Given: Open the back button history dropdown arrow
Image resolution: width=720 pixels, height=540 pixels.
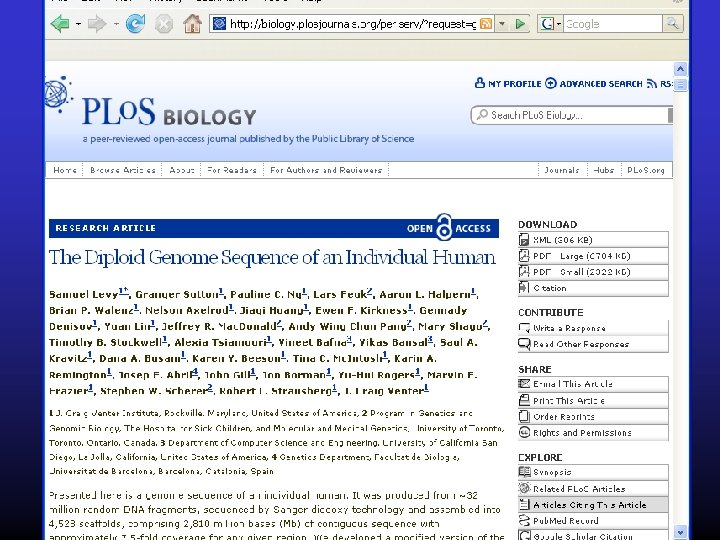Looking at the screenshot, I should coord(79,24).
